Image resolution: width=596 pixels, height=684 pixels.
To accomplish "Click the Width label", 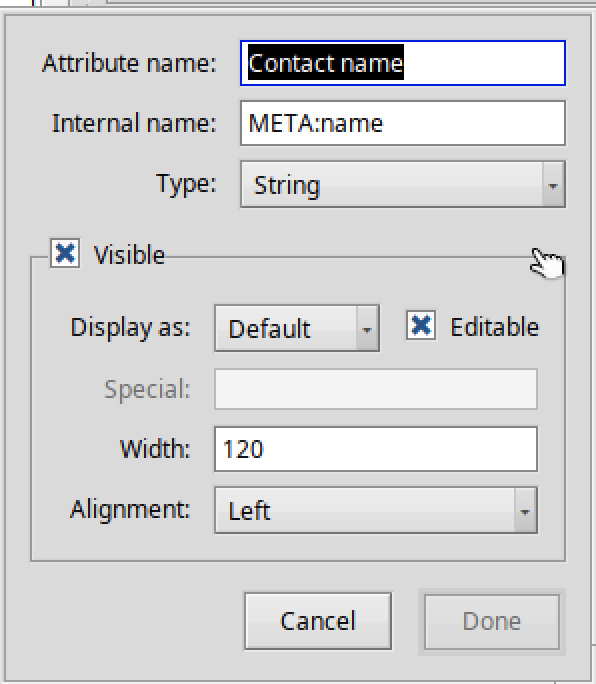I will click(x=155, y=448).
